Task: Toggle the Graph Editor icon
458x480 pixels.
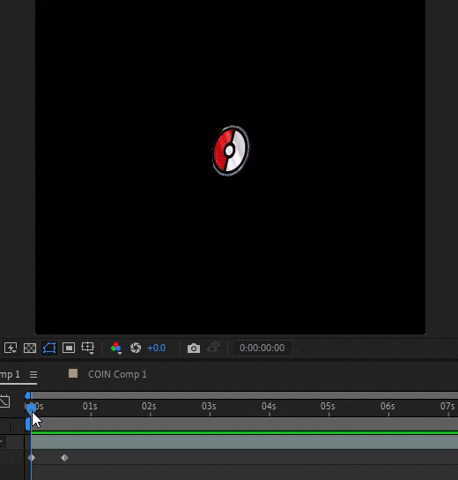Action: (x=5, y=401)
